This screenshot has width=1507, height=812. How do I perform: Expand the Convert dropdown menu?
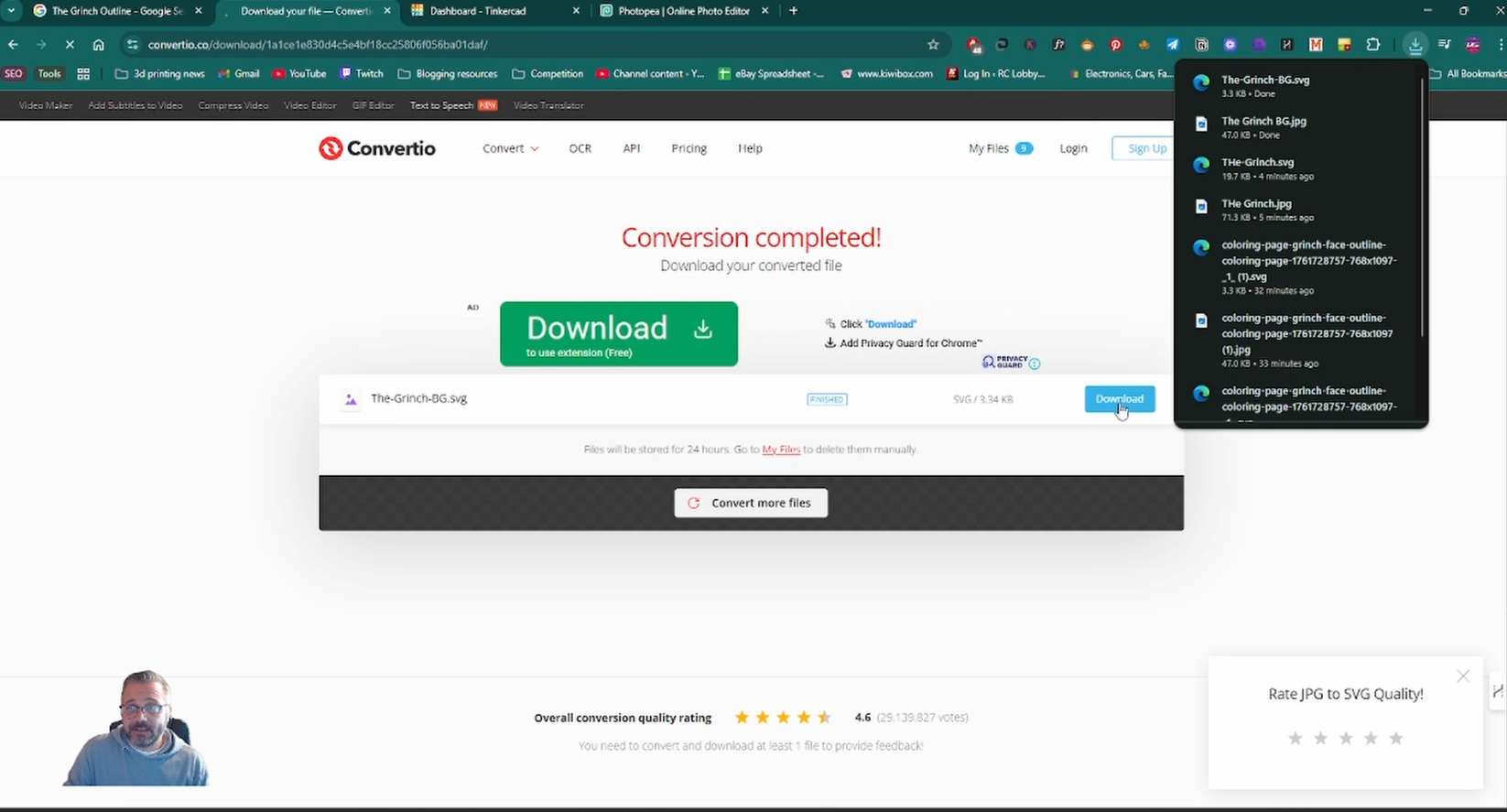[x=510, y=148]
